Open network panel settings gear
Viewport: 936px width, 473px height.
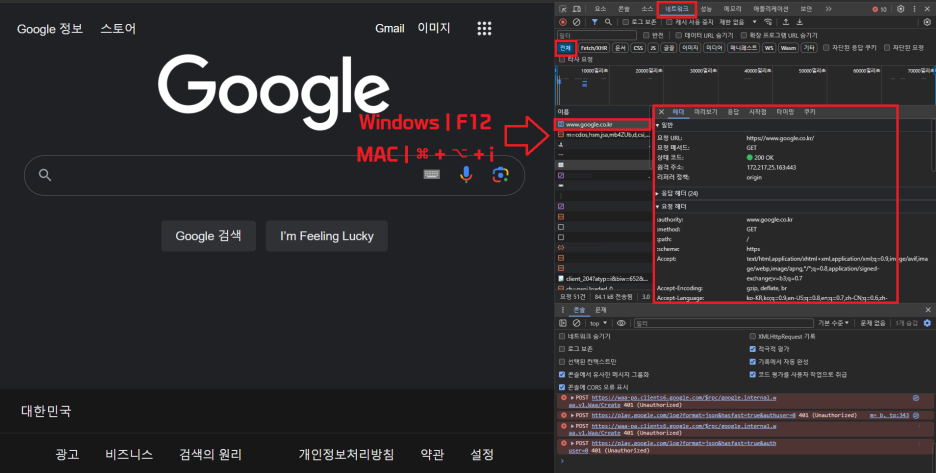coord(927,22)
